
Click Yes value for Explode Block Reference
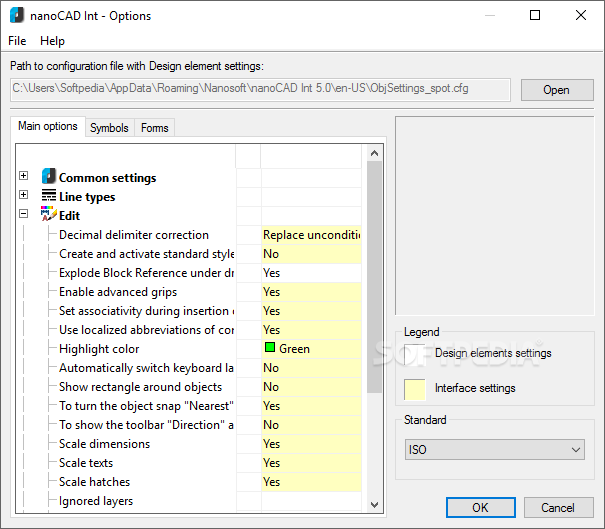click(311, 273)
